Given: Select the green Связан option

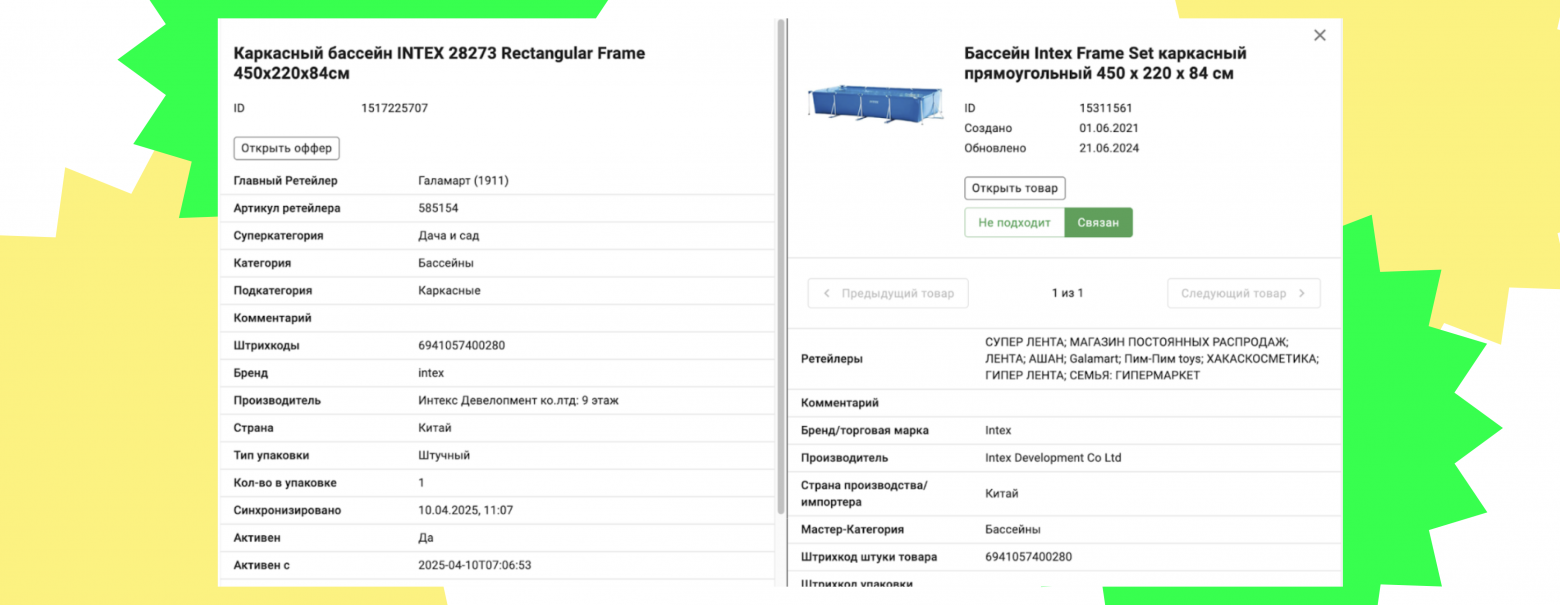Looking at the screenshot, I should click(1099, 222).
